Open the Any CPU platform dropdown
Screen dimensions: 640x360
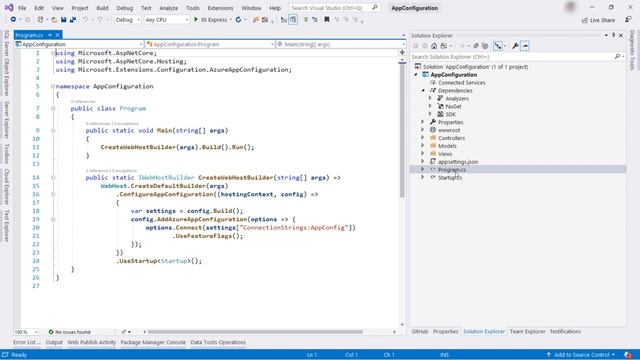tap(167, 20)
